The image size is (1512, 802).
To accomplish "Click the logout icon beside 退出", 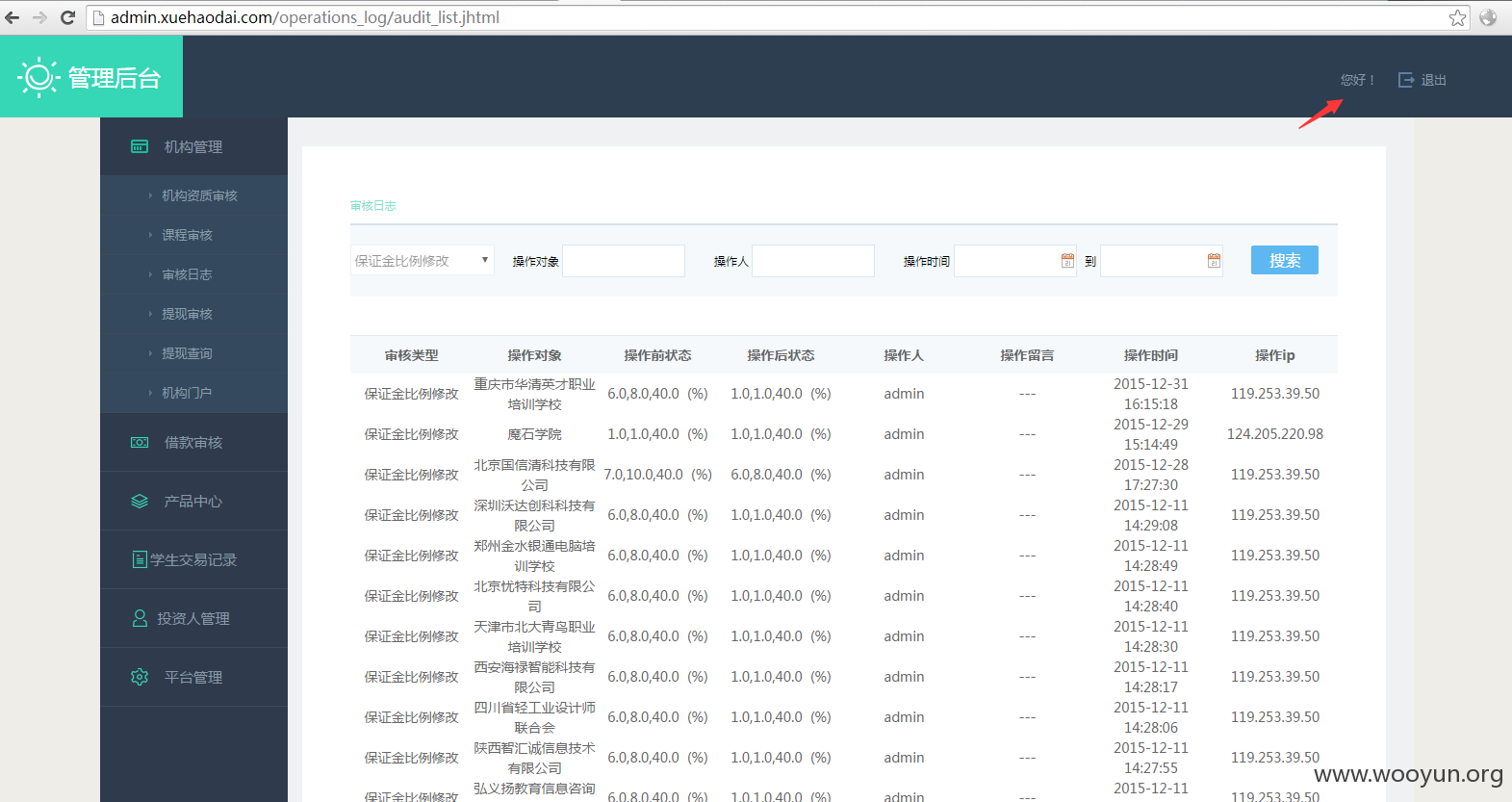I will pos(1406,80).
